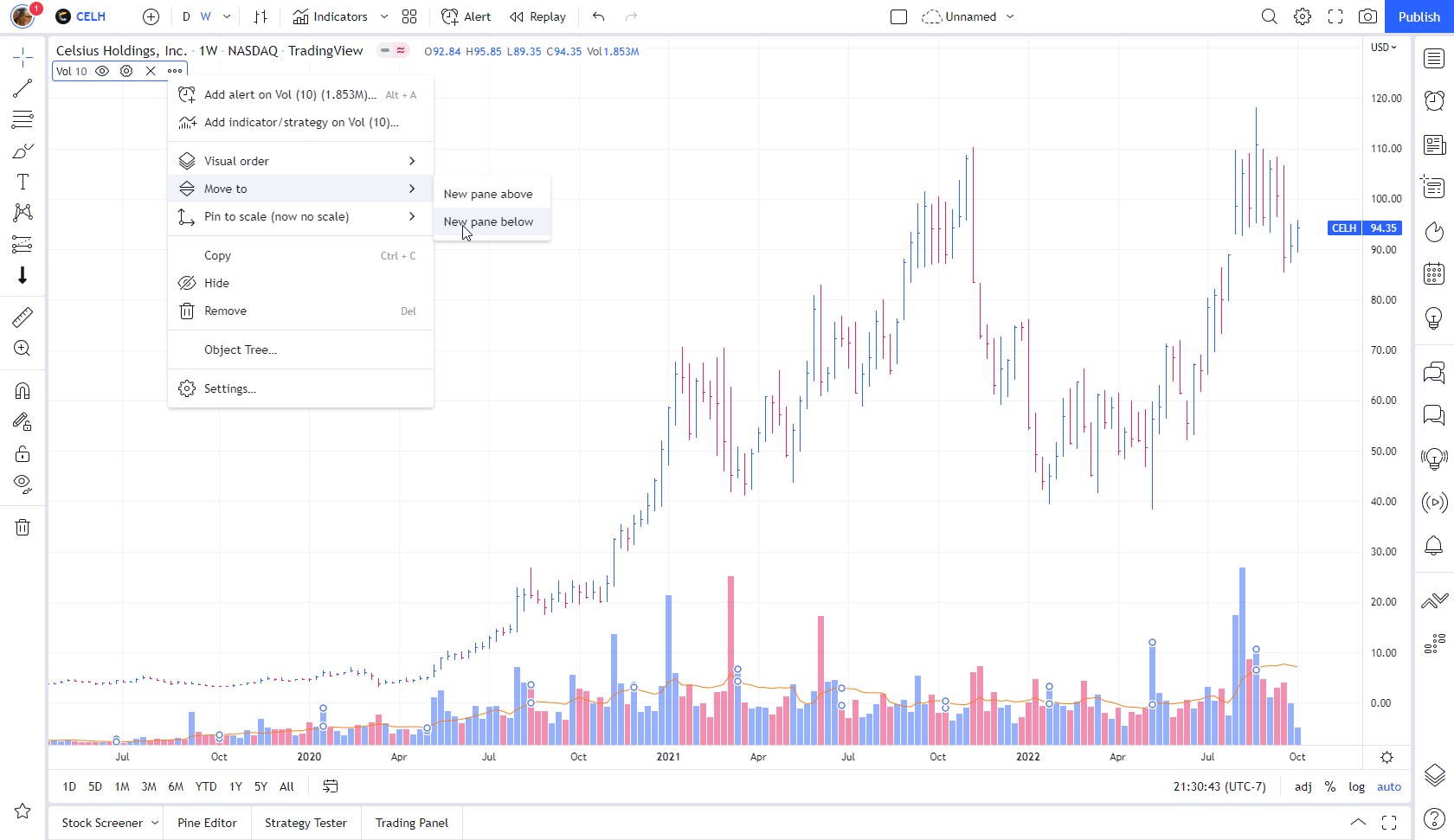Choose Copy from the context menu
The image size is (1454, 840).
(300, 255)
